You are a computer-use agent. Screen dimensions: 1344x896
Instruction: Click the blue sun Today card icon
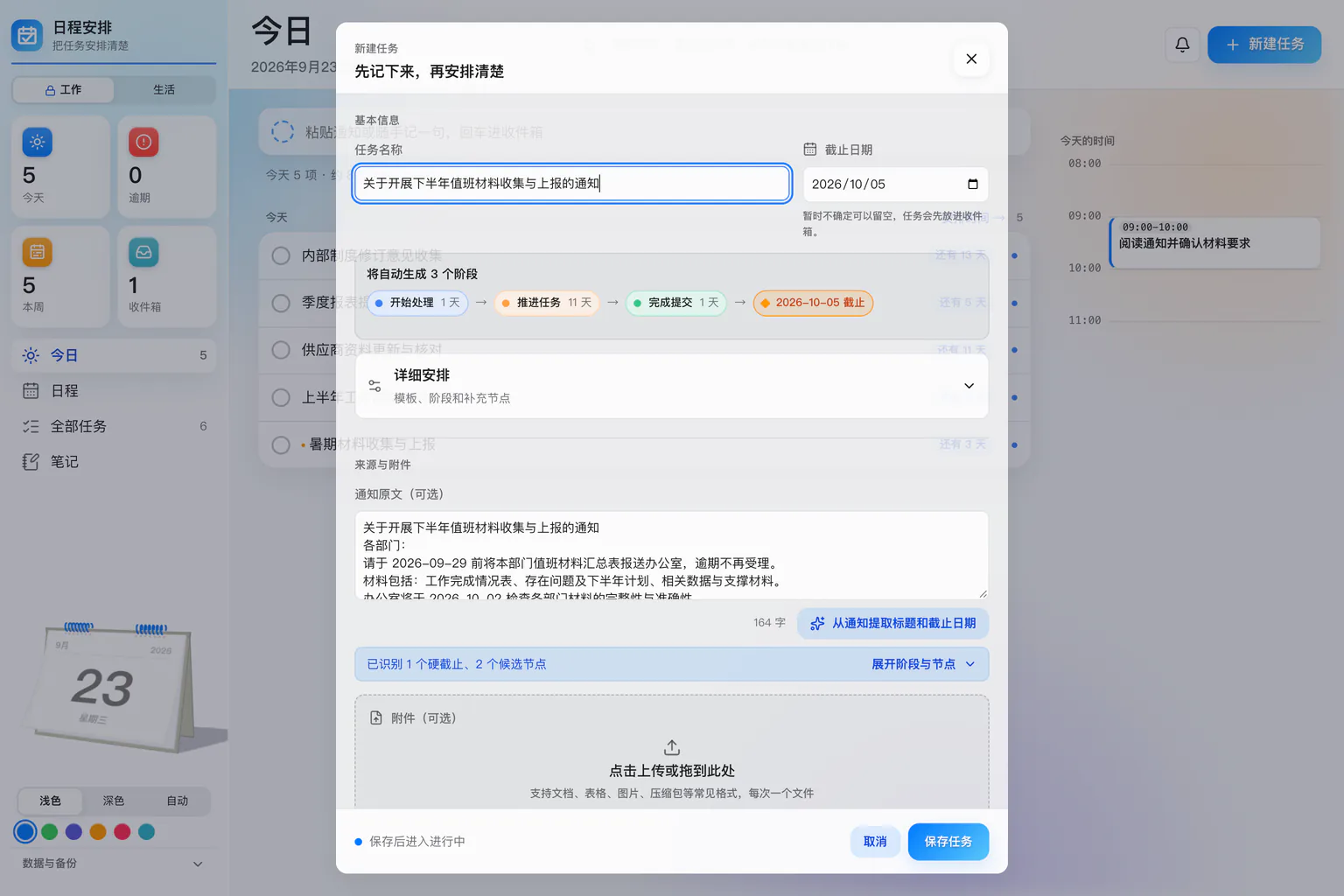[x=37, y=142]
